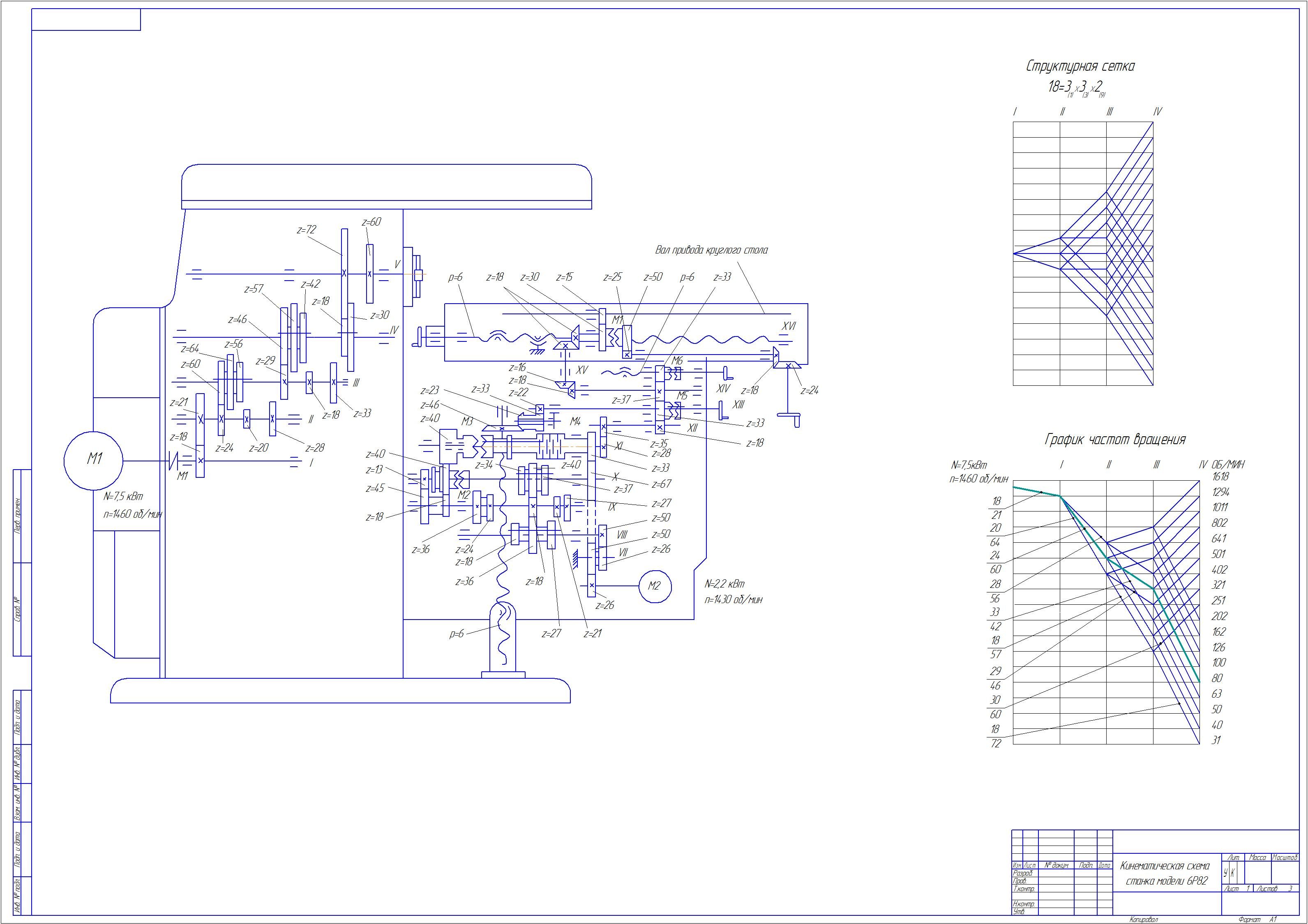This screenshot has width=1308, height=924.
Task: Click the large M1 main motor circle
Action: click(x=93, y=460)
